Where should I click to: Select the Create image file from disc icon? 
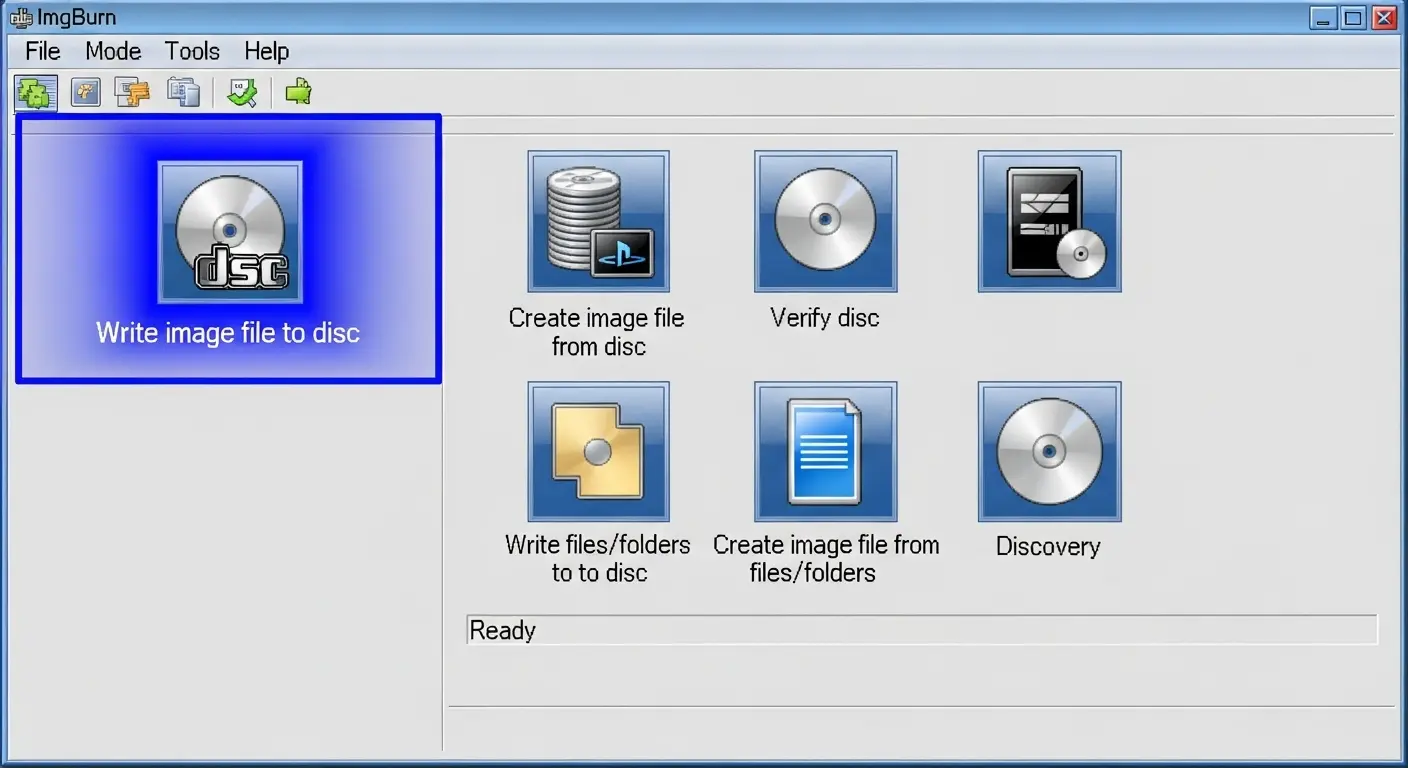coord(598,221)
